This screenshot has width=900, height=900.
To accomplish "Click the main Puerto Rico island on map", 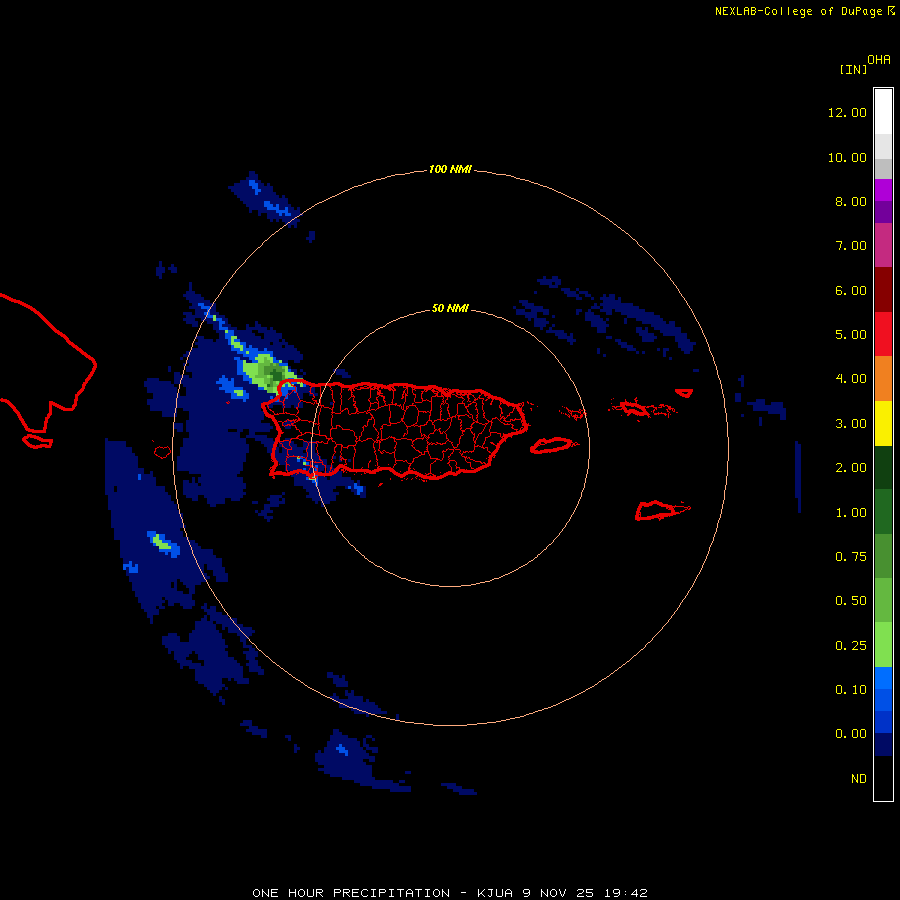I will pos(395,429).
